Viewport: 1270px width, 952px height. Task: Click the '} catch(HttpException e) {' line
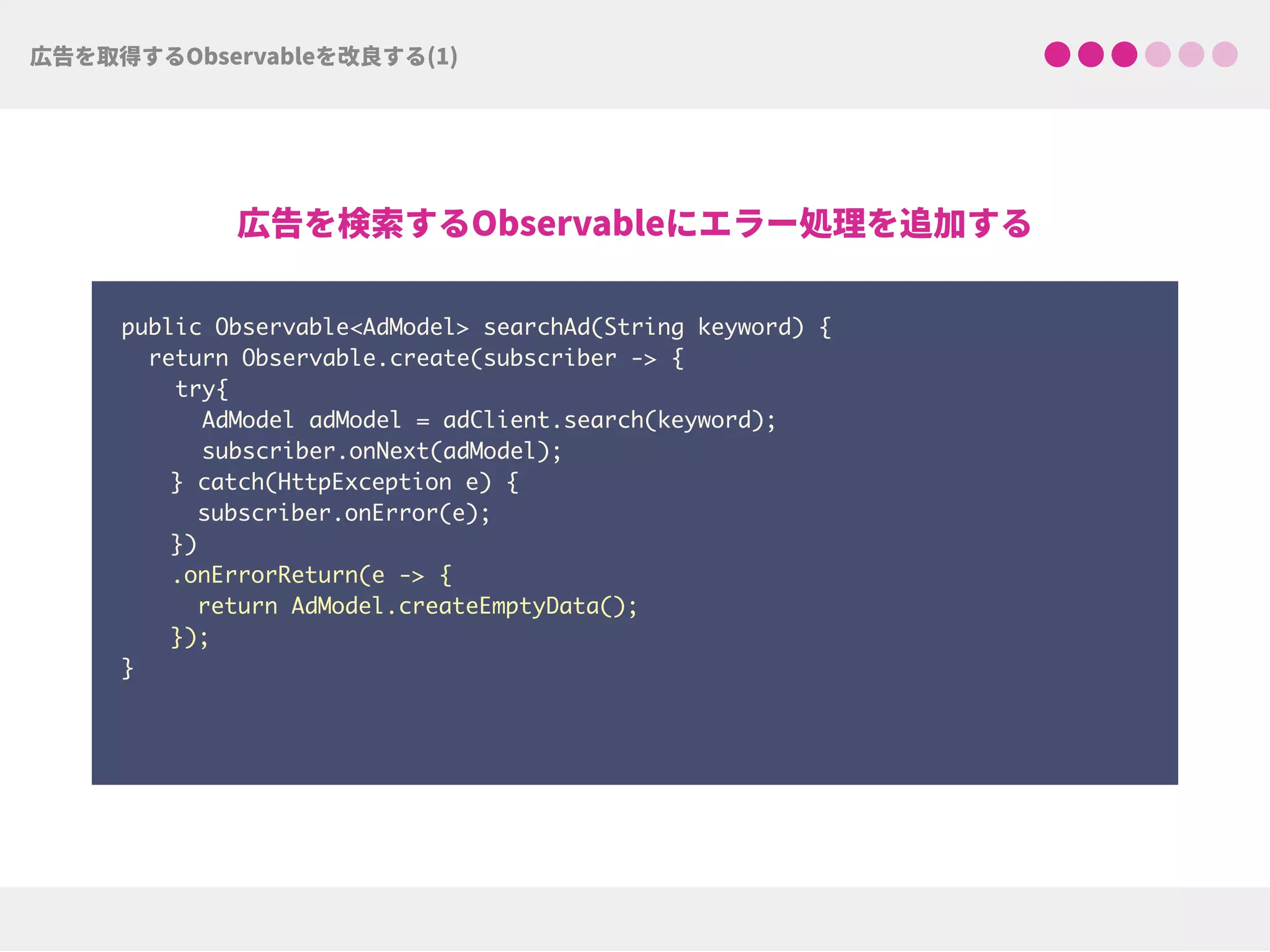click(x=345, y=482)
